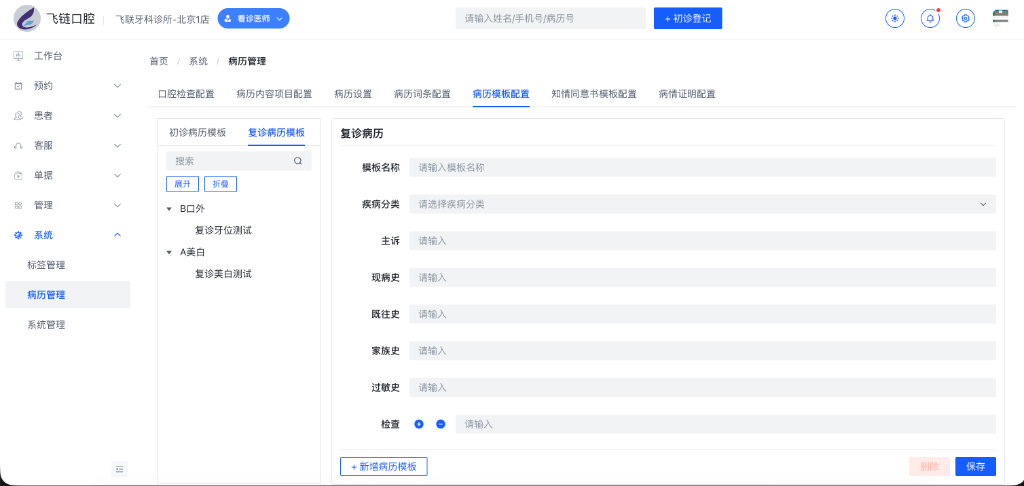This screenshot has width=1024, height=486.
Task: Click the 家族史 input field
Action: pos(702,351)
